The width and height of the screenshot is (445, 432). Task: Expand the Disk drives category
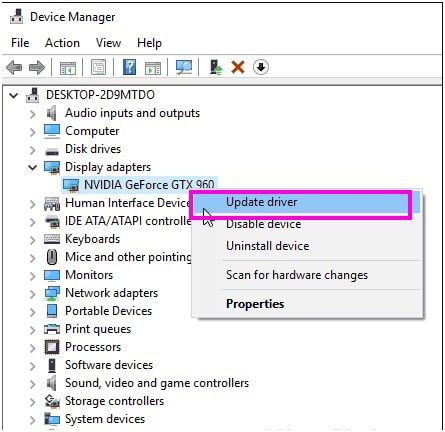click(32, 150)
